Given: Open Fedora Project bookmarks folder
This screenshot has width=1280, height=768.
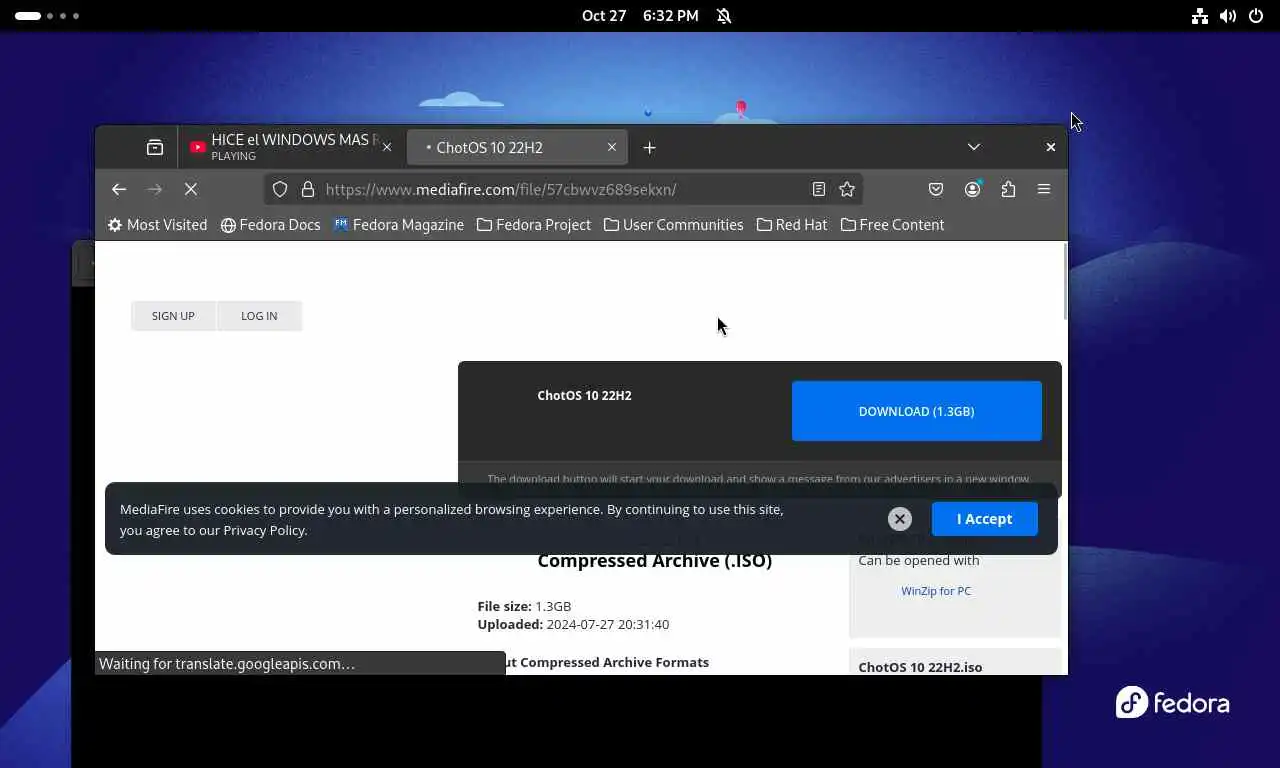Looking at the screenshot, I should (x=534, y=225).
